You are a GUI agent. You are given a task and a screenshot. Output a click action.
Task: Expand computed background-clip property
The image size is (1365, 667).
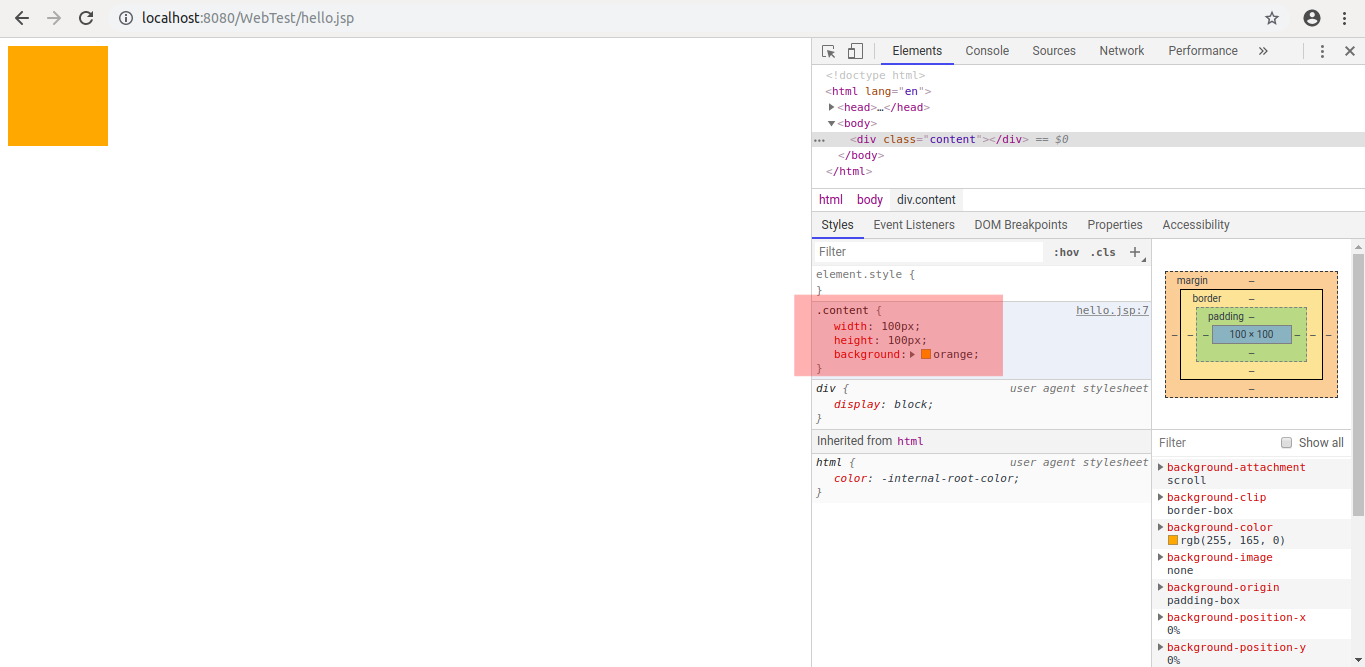coord(1161,497)
